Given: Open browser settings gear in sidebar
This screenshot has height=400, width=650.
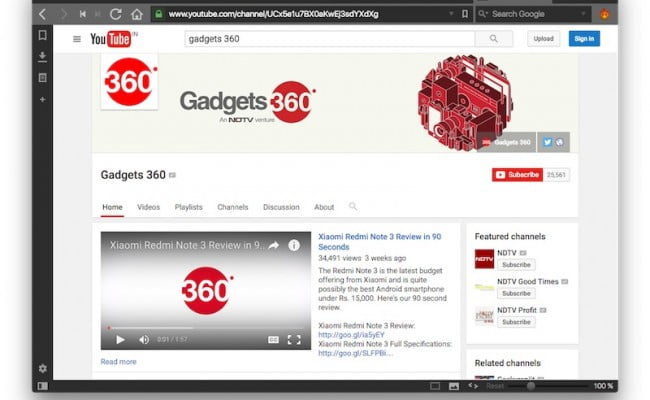Looking at the screenshot, I should pos(42,368).
